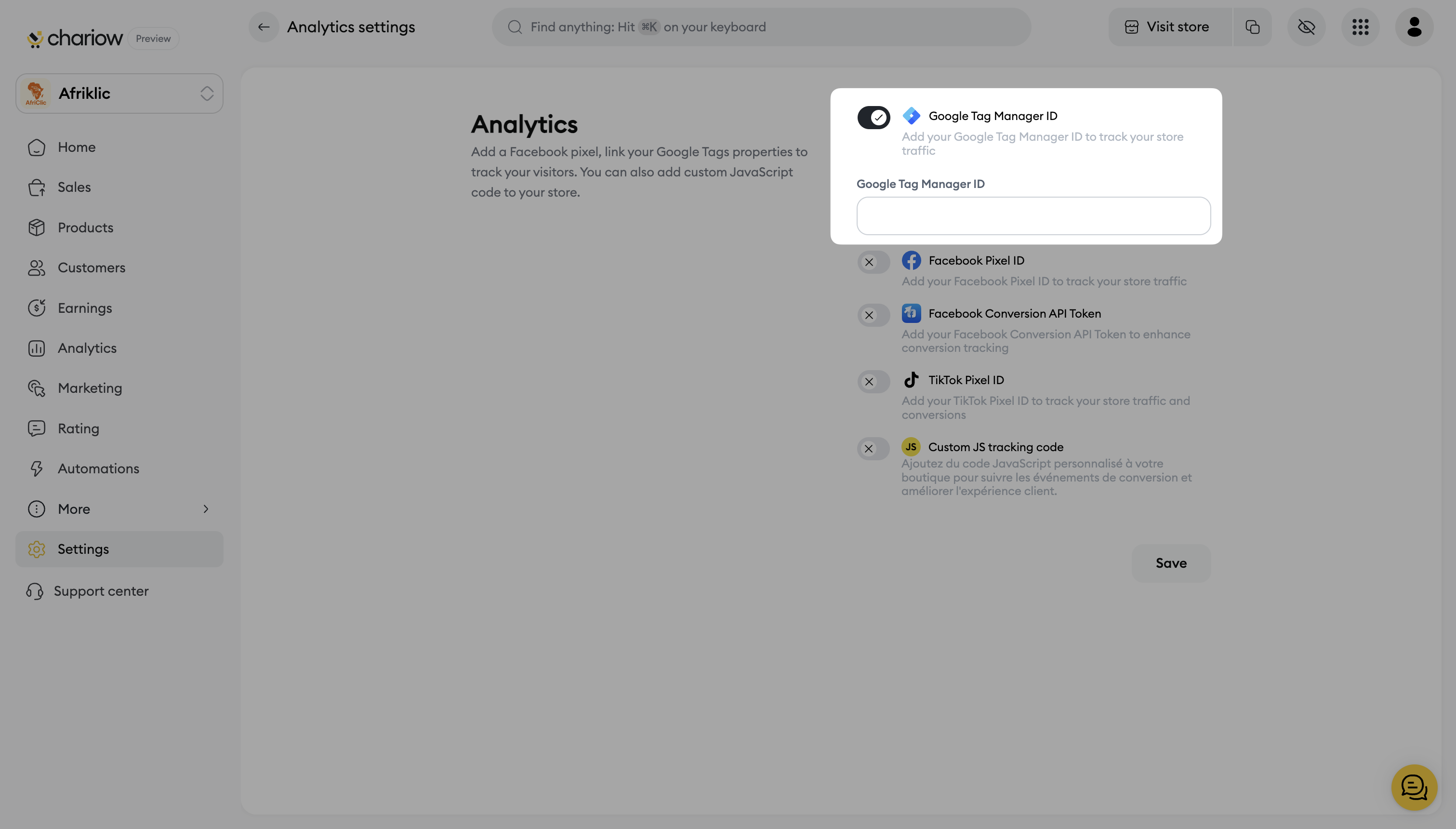Focus the Google Tag Manager ID input field
Image resolution: width=1456 pixels, height=829 pixels.
click(x=1033, y=216)
